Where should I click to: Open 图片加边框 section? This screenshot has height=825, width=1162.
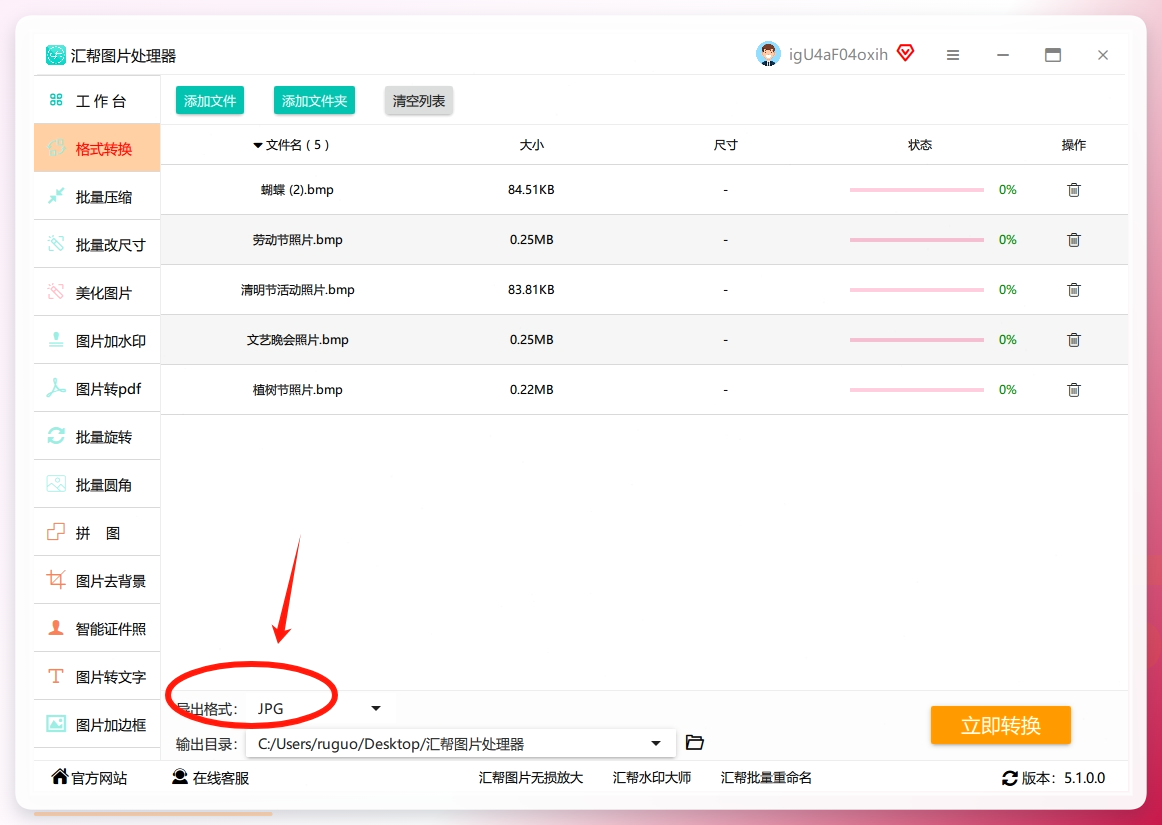tap(97, 724)
